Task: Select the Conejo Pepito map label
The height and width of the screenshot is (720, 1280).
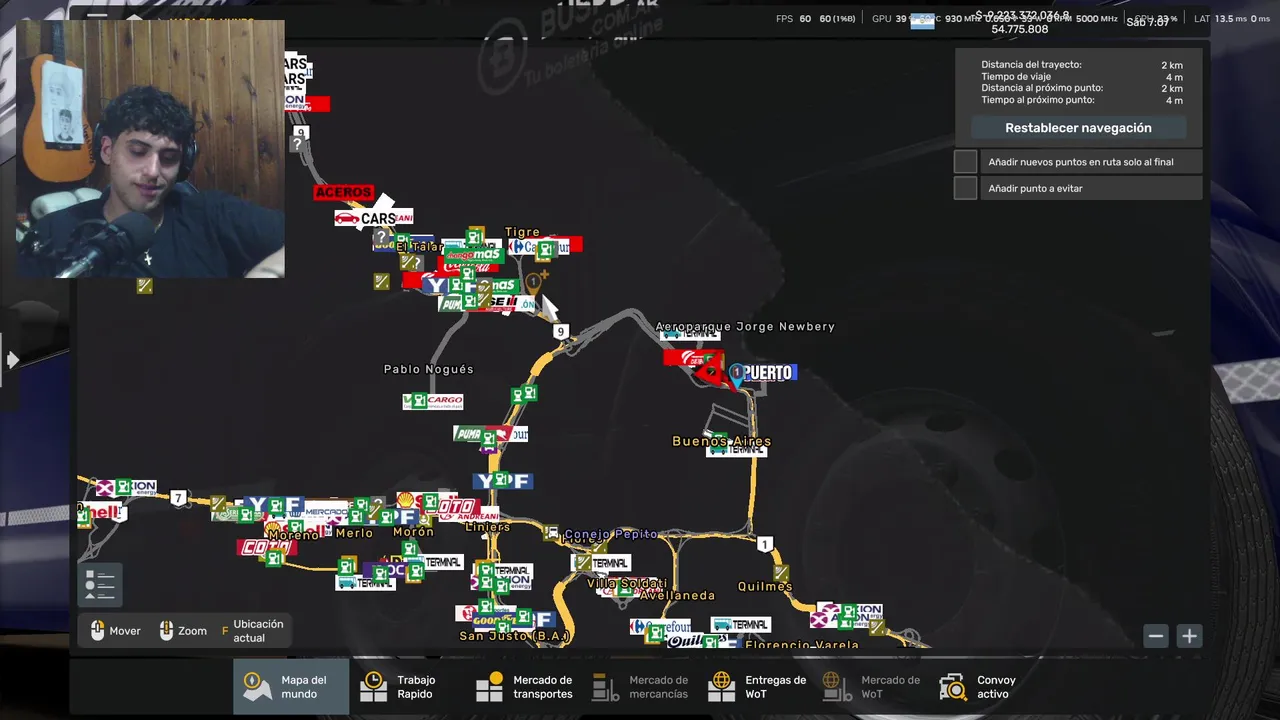Action: [x=611, y=534]
